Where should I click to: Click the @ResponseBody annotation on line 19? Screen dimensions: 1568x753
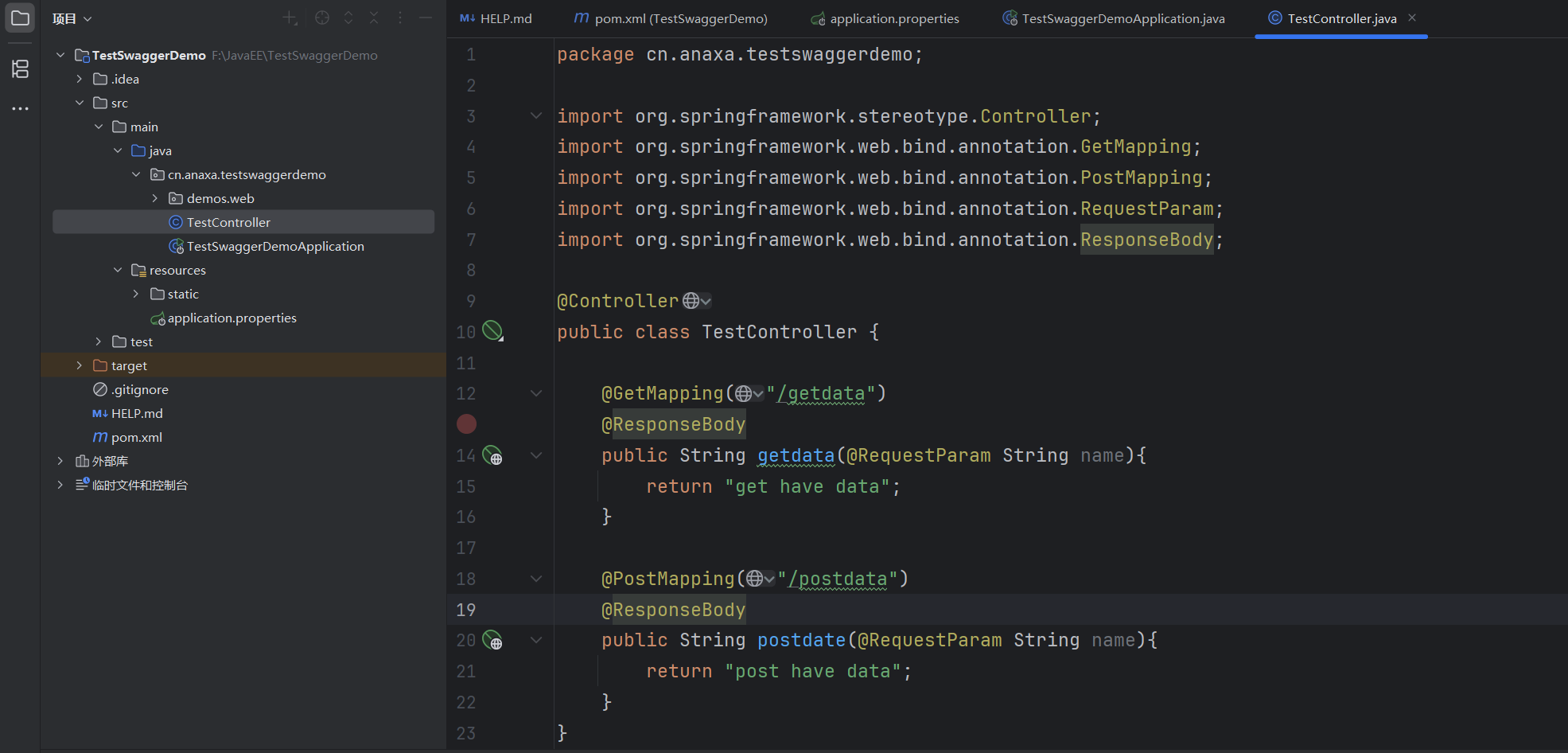(674, 610)
